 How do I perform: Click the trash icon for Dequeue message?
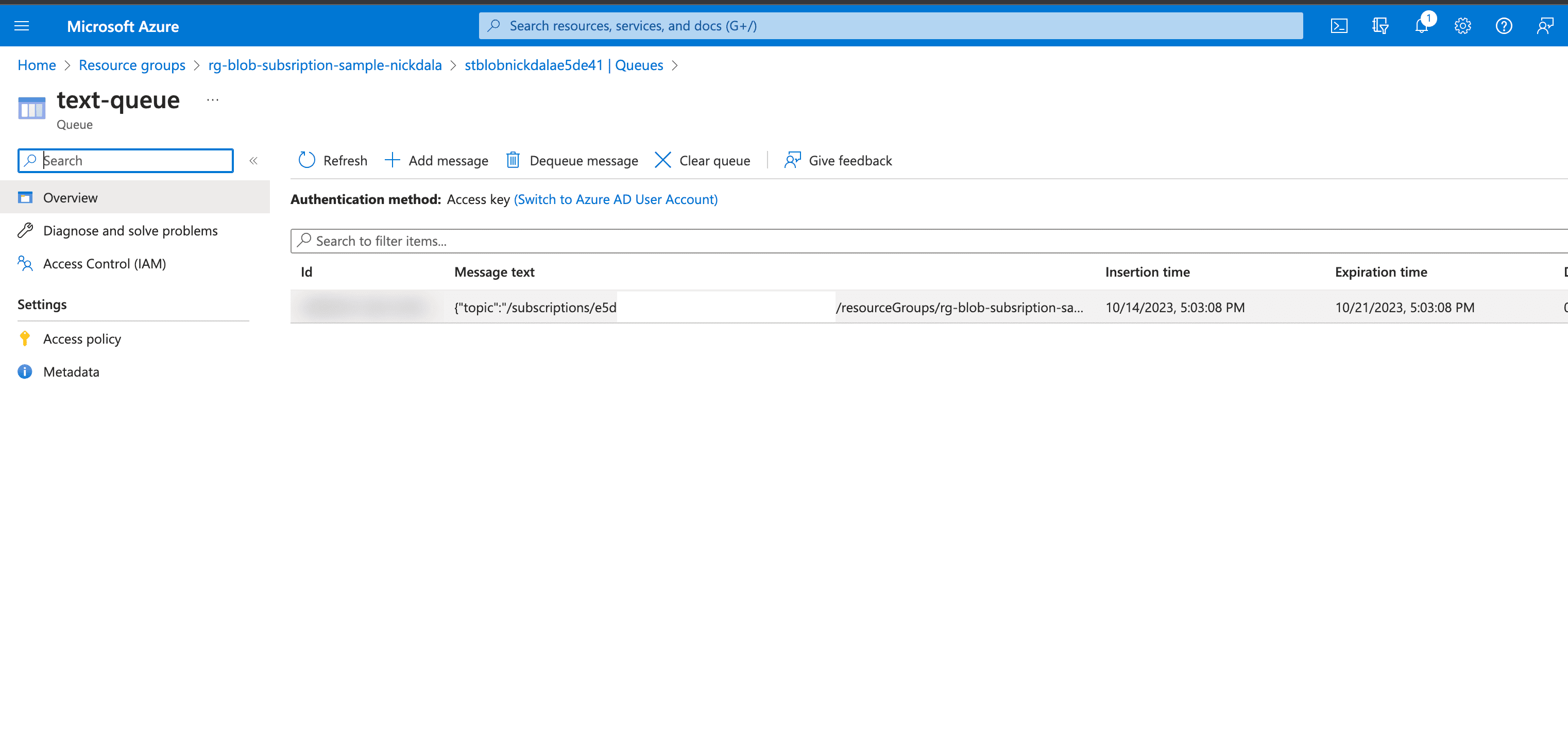pyautogui.click(x=513, y=160)
